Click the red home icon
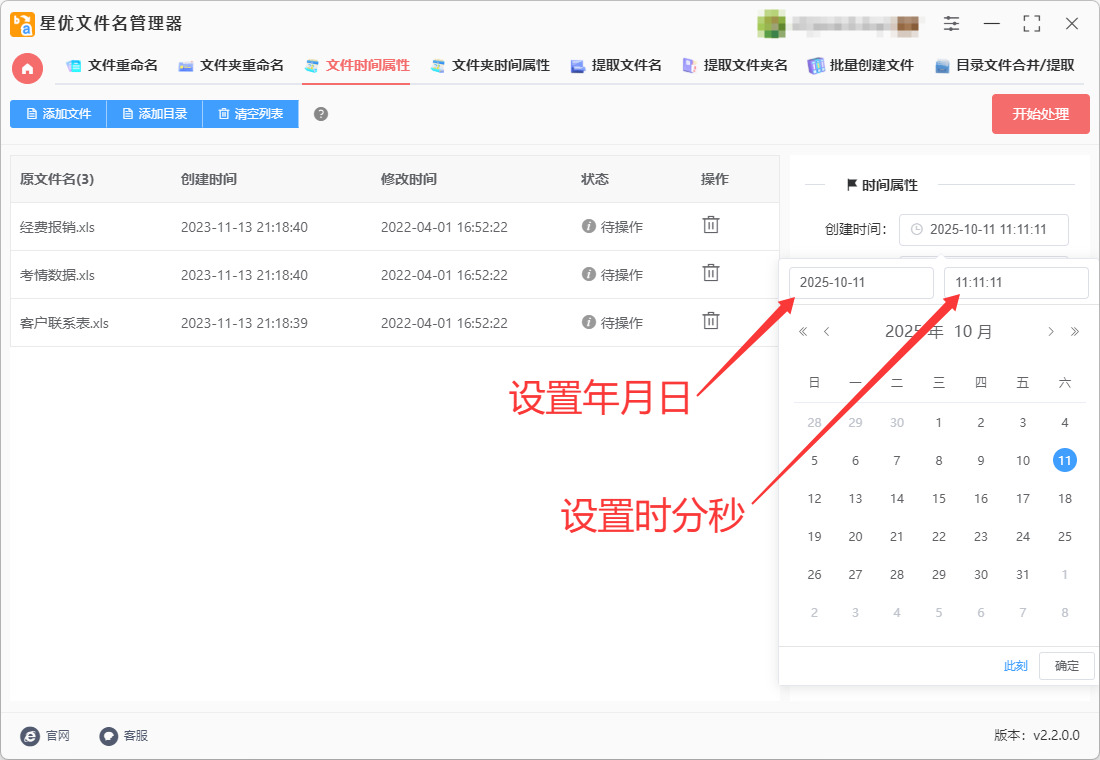Screen dimensions: 1100x760 (27, 68)
